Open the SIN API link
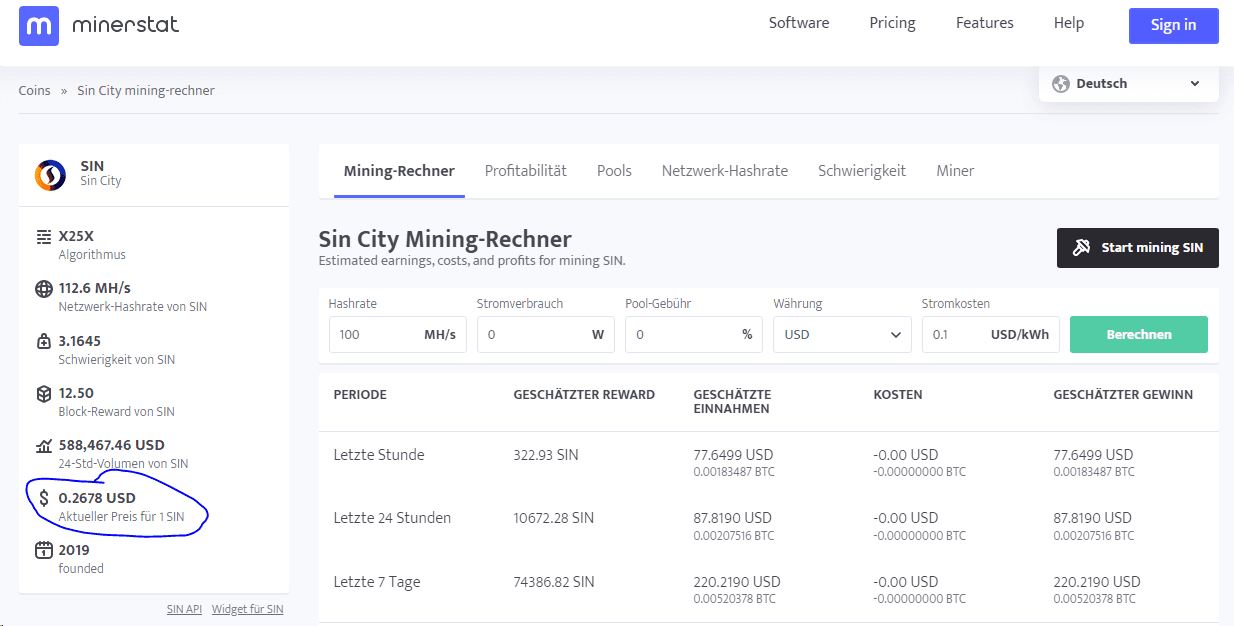Viewport: 1234px width, 626px height. 184,609
